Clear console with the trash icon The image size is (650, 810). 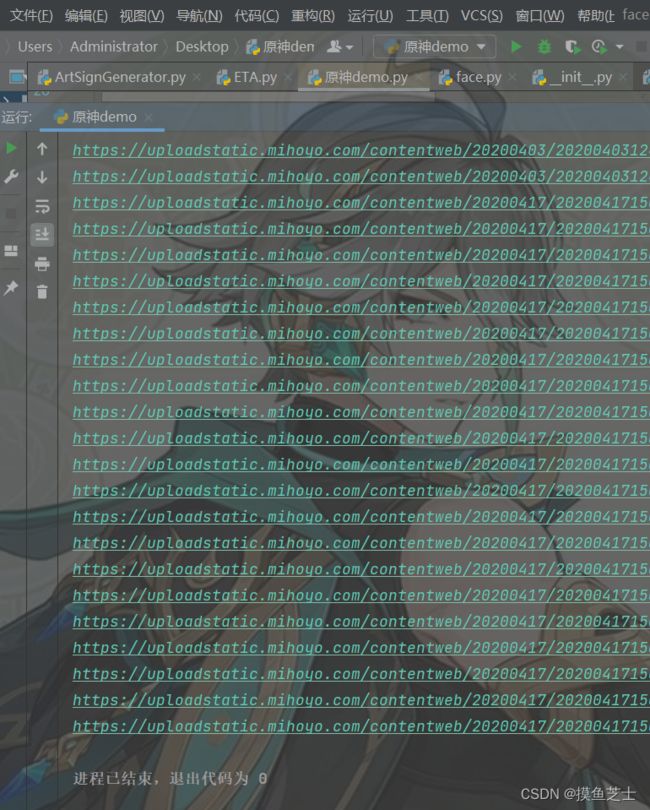click(42, 292)
